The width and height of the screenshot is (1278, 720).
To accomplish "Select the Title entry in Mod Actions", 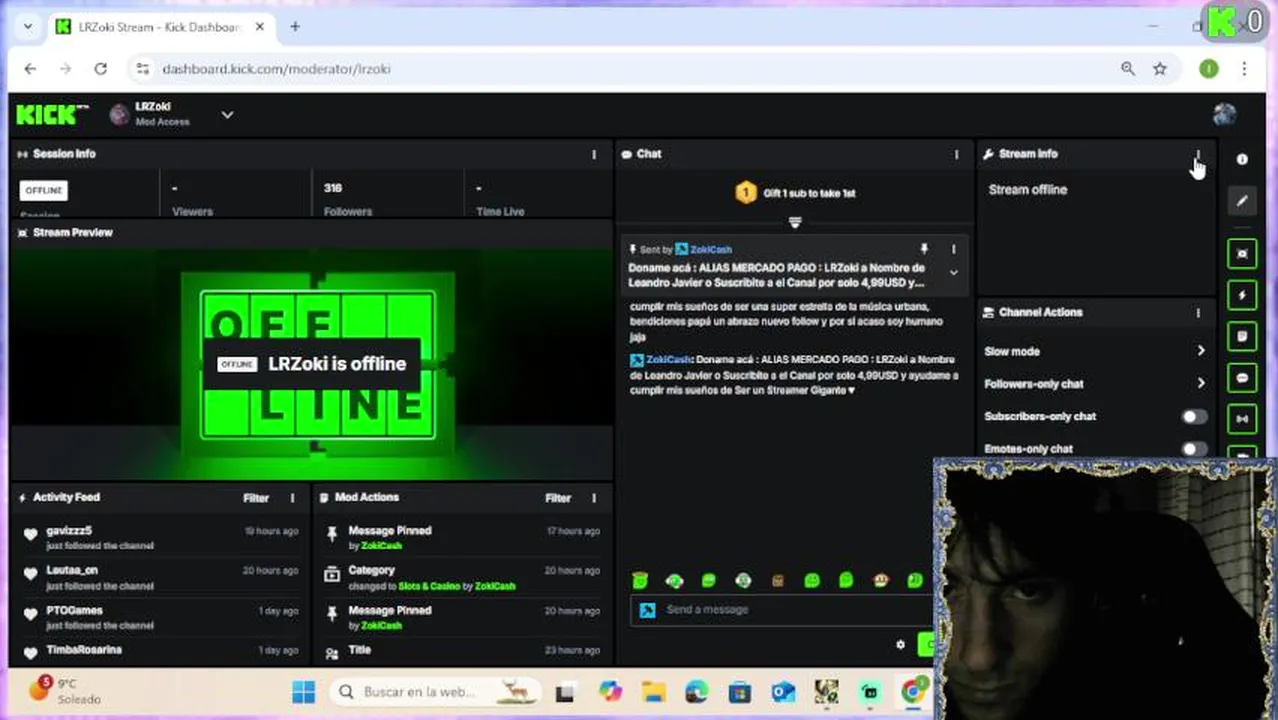I will pos(461,652).
